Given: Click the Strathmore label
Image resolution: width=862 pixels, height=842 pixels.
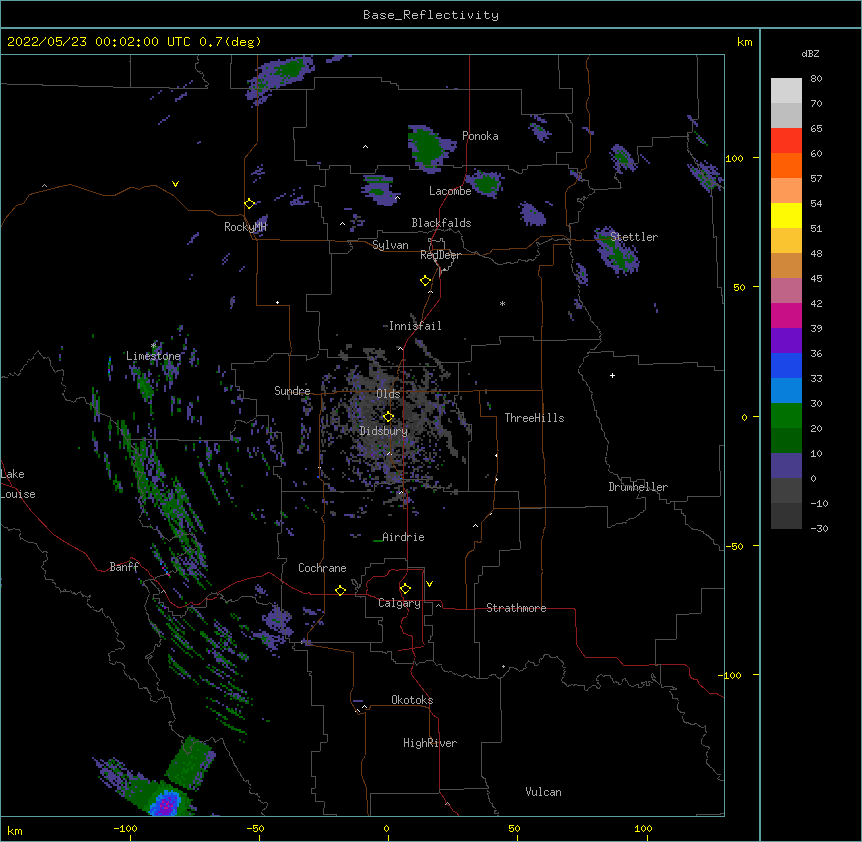Looking at the screenshot, I should pos(516,608).
